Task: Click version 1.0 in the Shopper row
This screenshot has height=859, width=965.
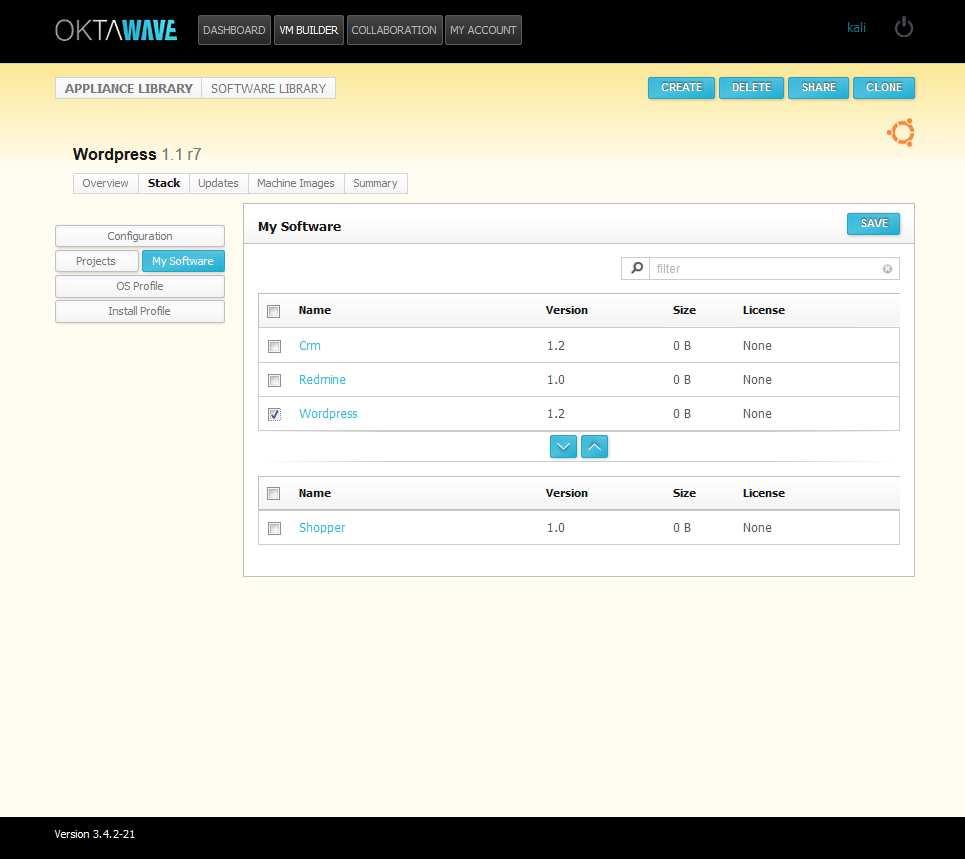Action: click(x=555, y=527)
